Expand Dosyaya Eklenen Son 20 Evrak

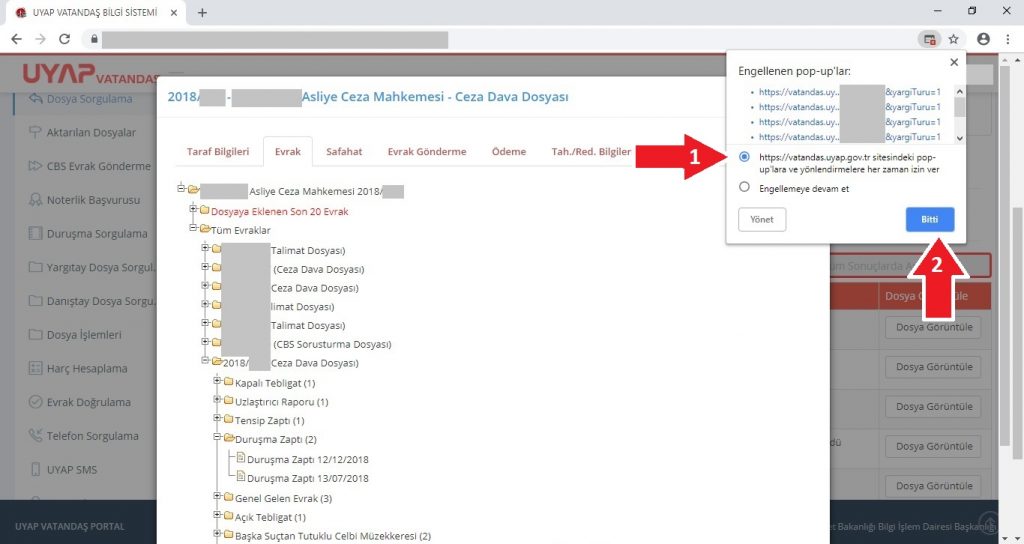[194, 211]
